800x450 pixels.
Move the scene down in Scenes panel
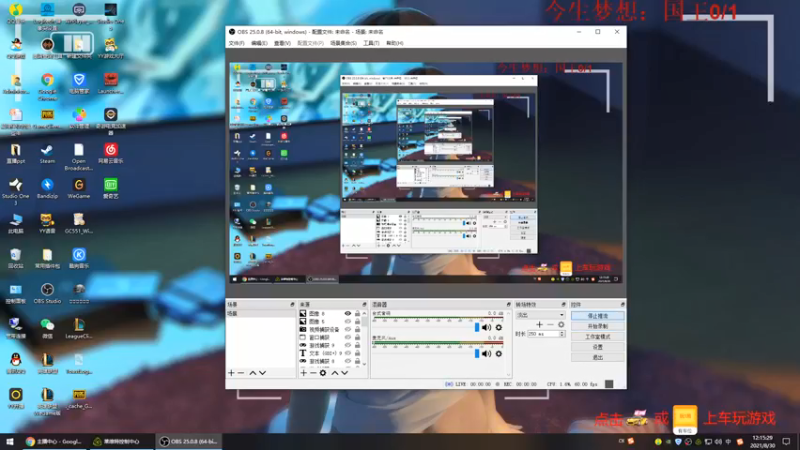click(x=262, y=373)
